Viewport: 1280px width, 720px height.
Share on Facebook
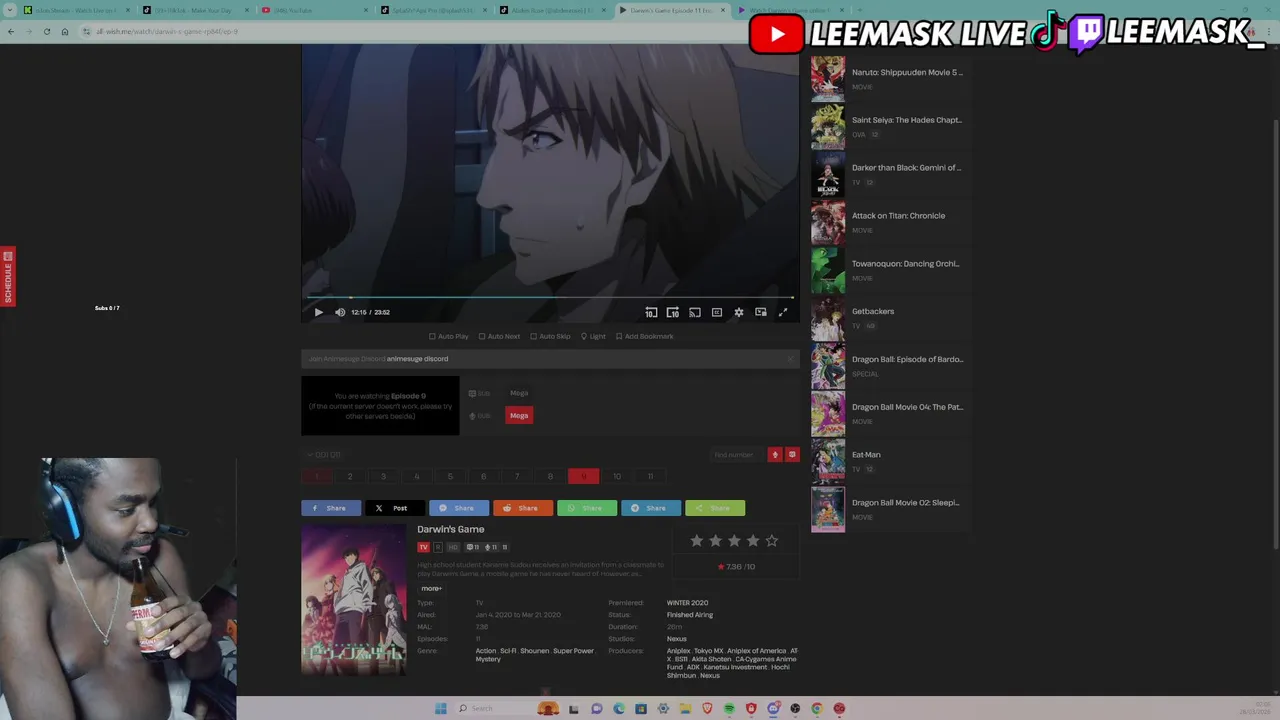pyautogui.click(x=331, y=508)
